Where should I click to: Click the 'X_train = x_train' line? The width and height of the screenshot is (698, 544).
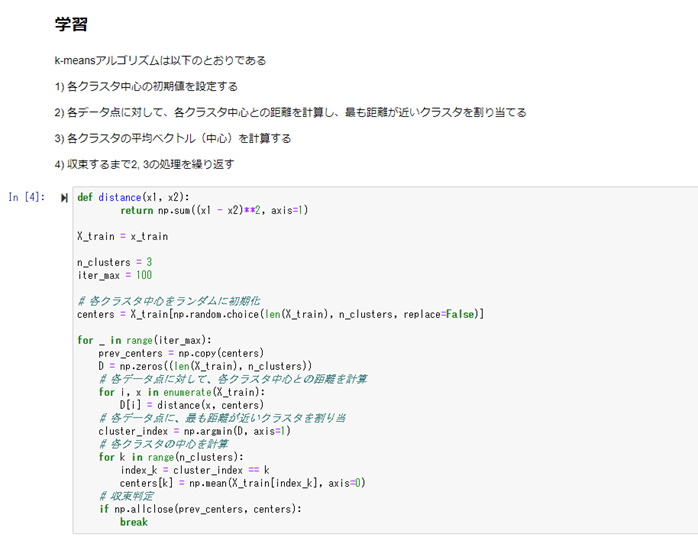[x=122, y=236]
